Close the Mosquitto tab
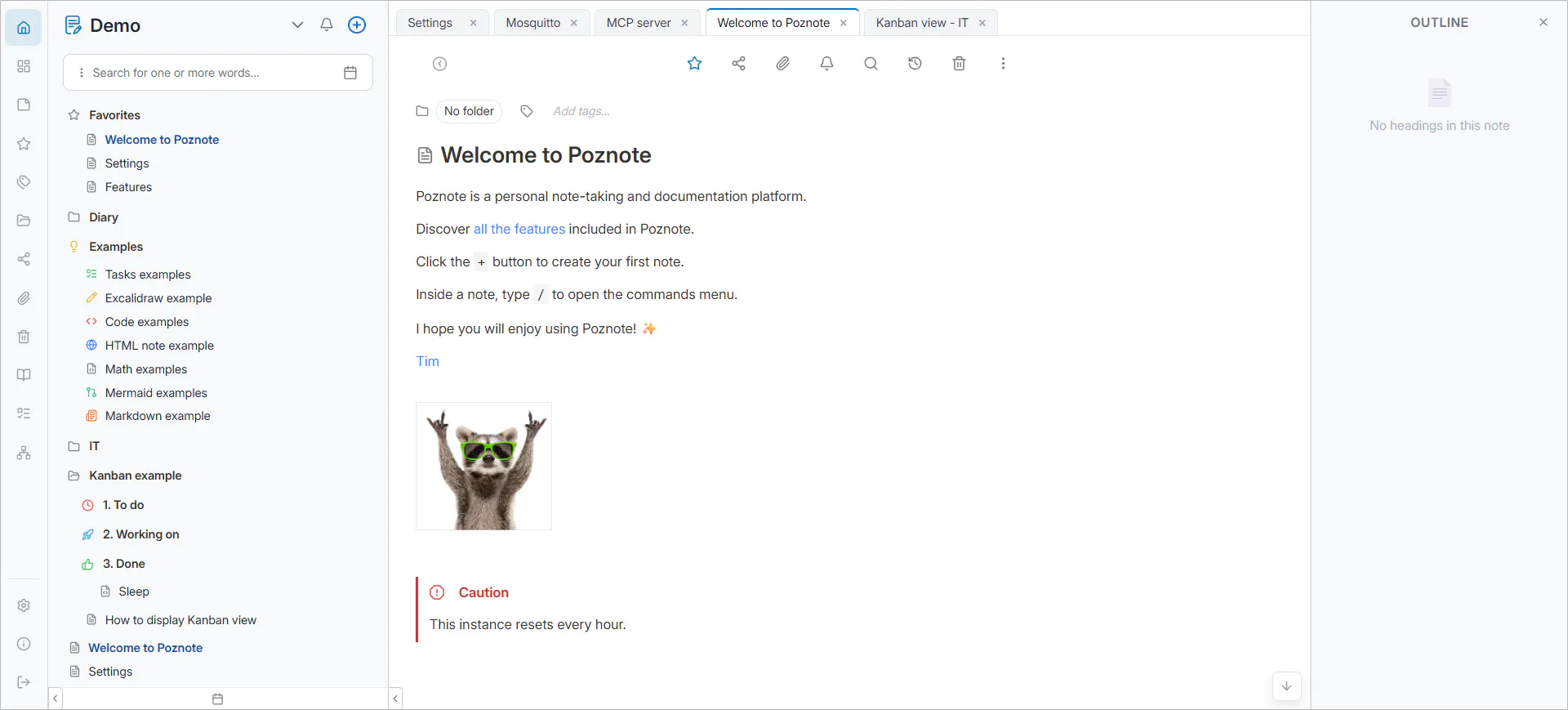The width and height of the screenshot is (1568, 710). (x=574, y=23)
